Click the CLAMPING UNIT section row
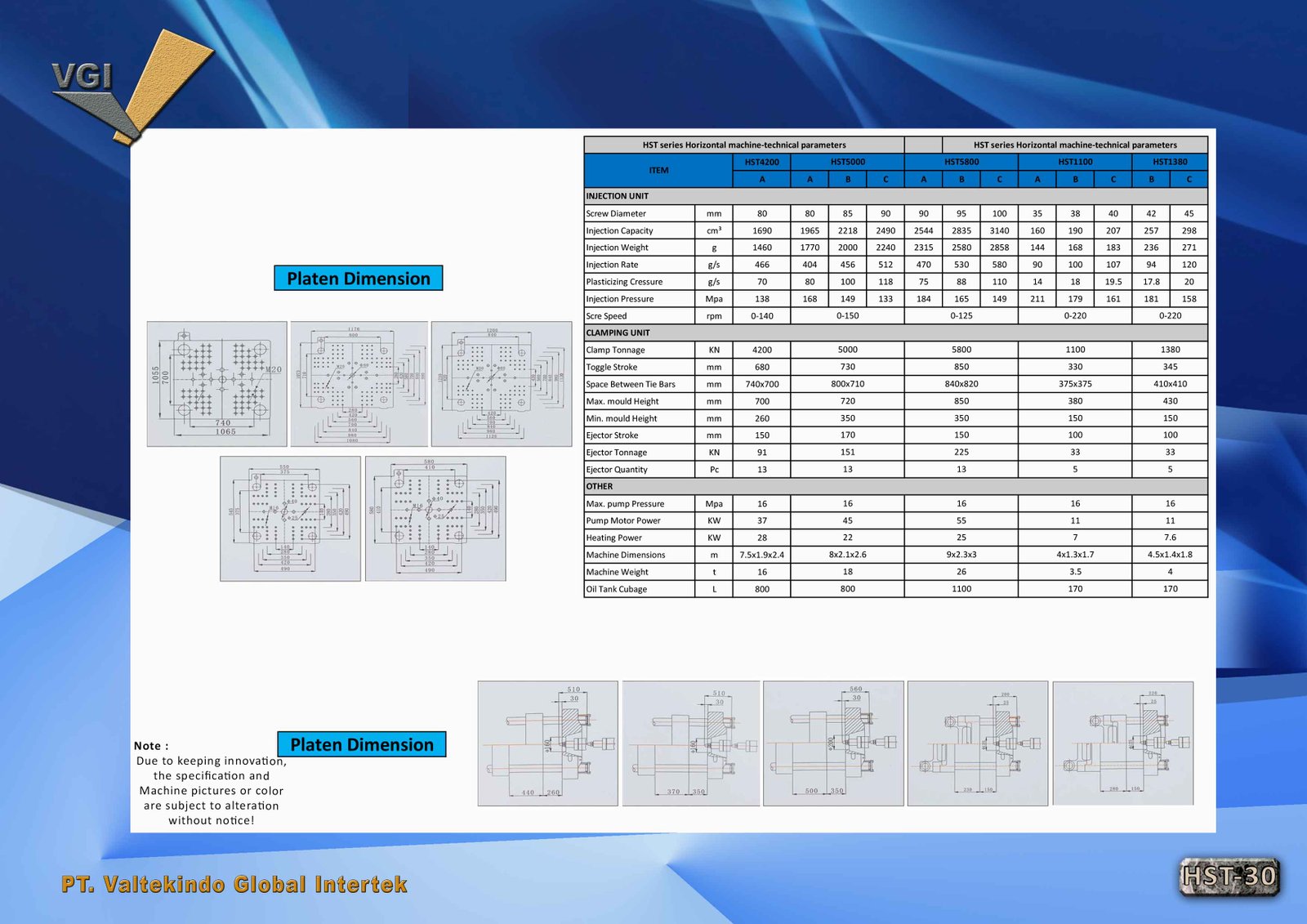The width and height of the screenshot is (1307, 924). pos(896,333)
